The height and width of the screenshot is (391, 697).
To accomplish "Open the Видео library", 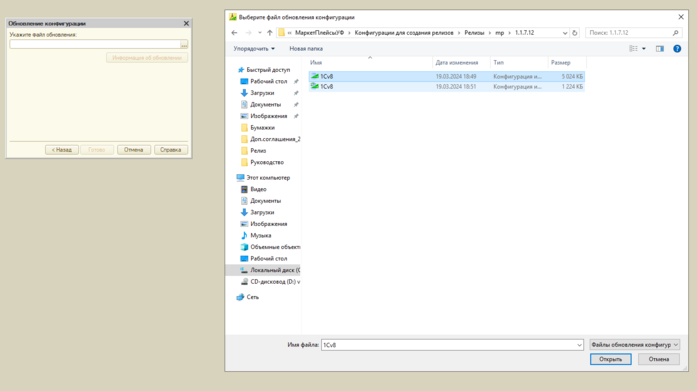I will click(x=258, y=189).
